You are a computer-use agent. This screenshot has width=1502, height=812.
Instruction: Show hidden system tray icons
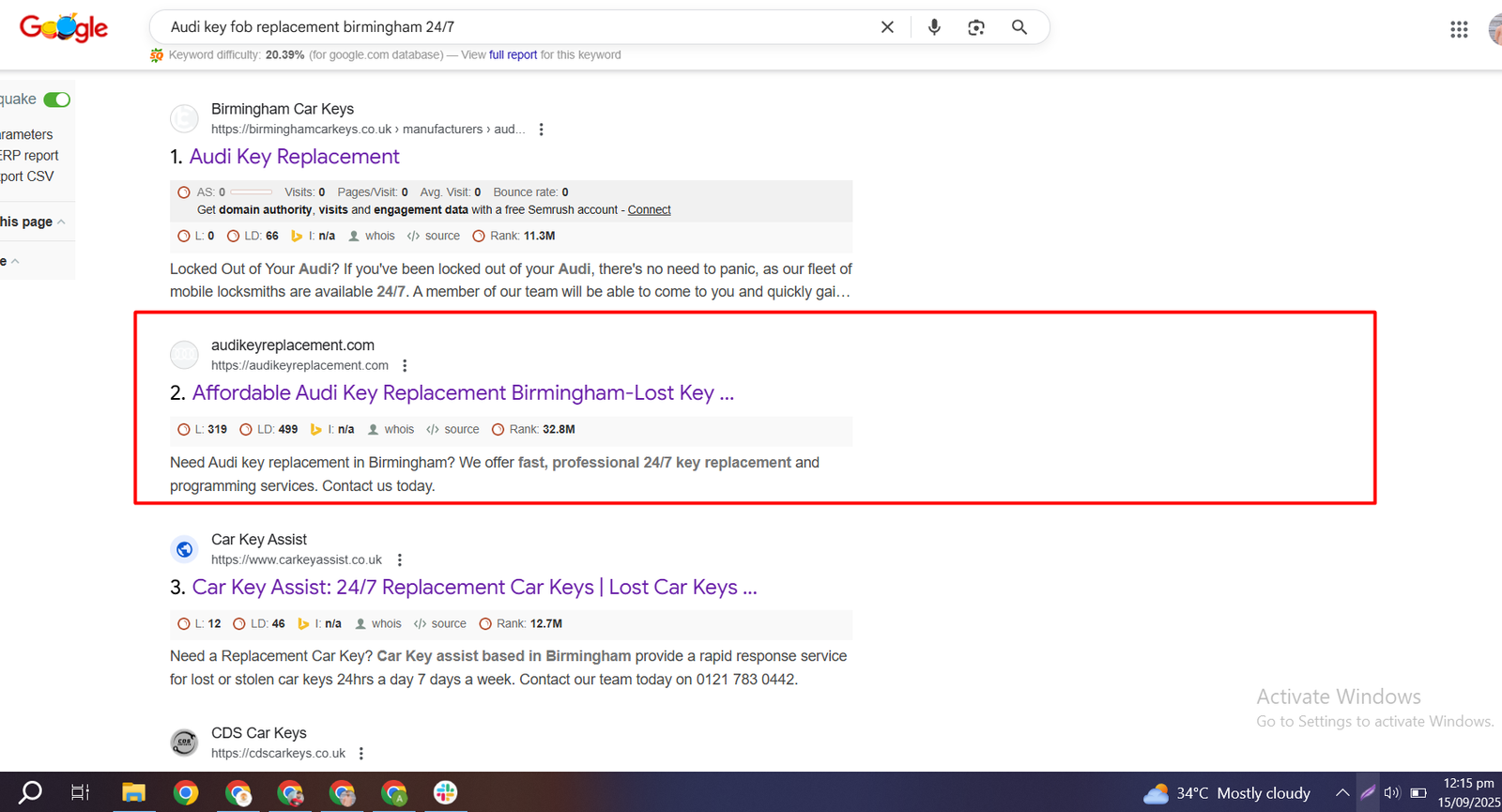coord(1342,793)
